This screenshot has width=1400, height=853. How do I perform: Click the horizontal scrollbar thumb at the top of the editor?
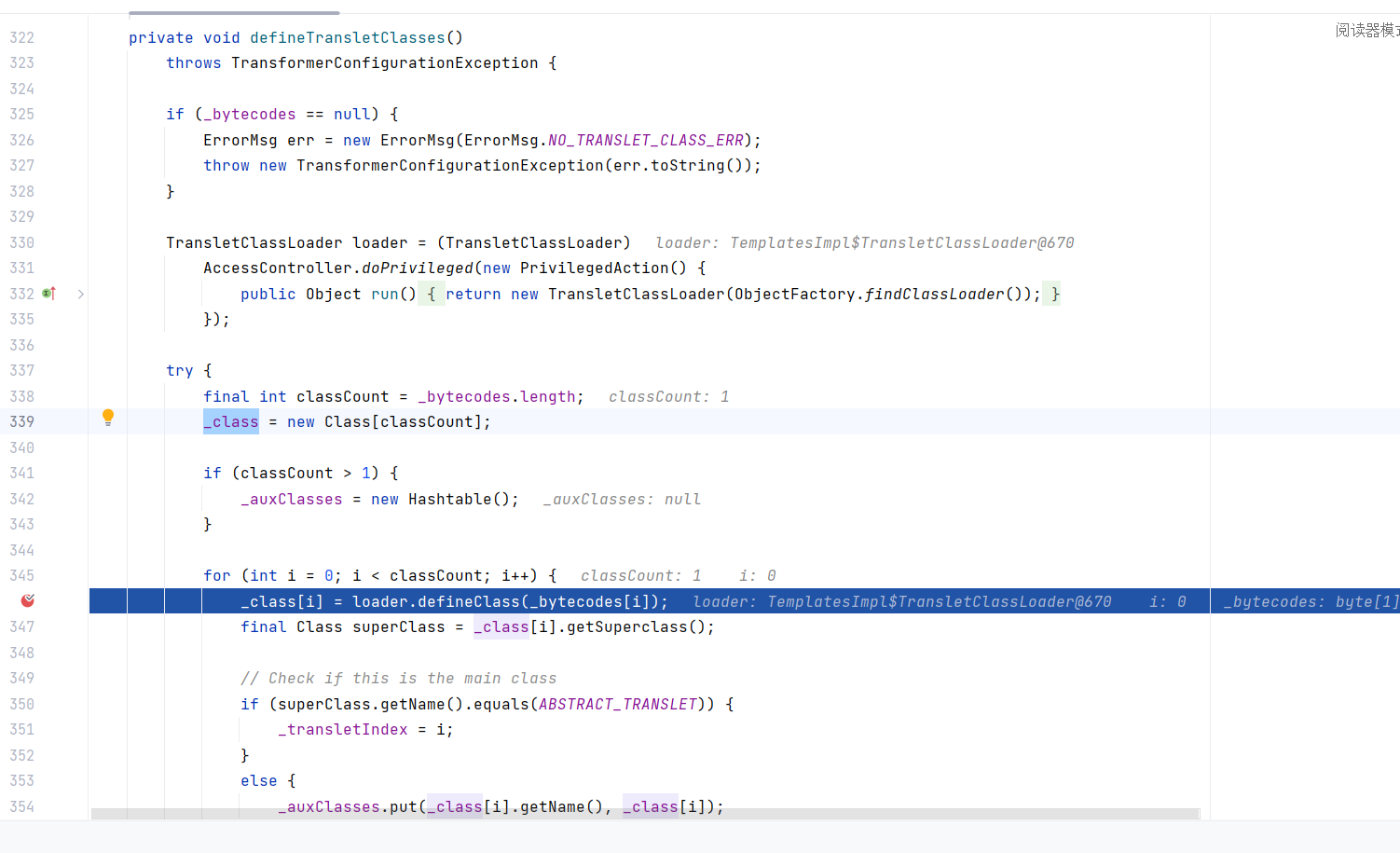pyautogui.click(x=234, y=13)
